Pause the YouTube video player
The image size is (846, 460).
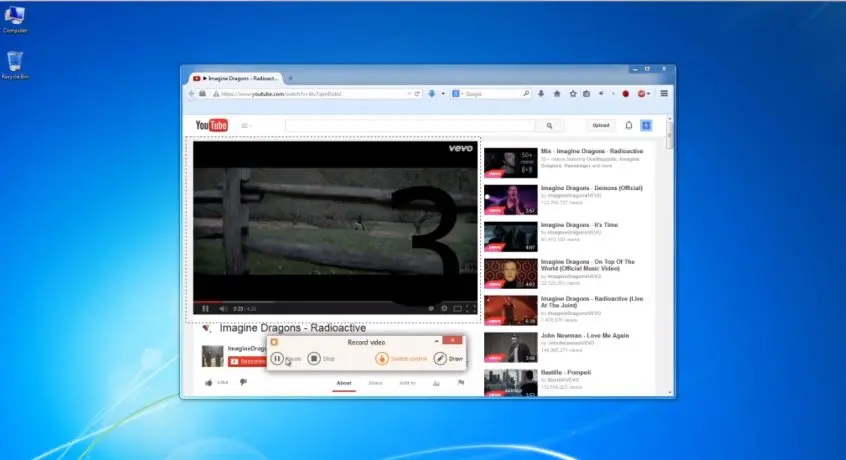click(205, 308)
